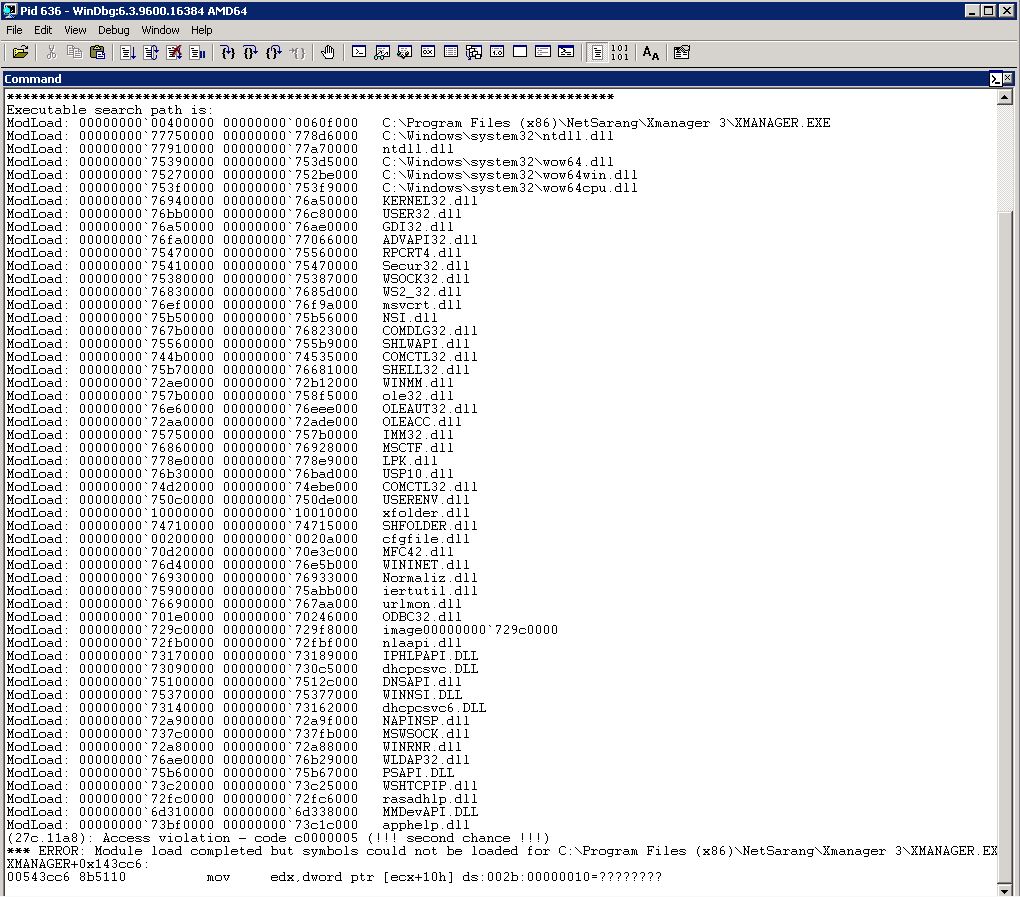The width and height of the screenshot is (1020, 897).
Task: Break into the debugger with the hand icon
Action: [328, 52]
